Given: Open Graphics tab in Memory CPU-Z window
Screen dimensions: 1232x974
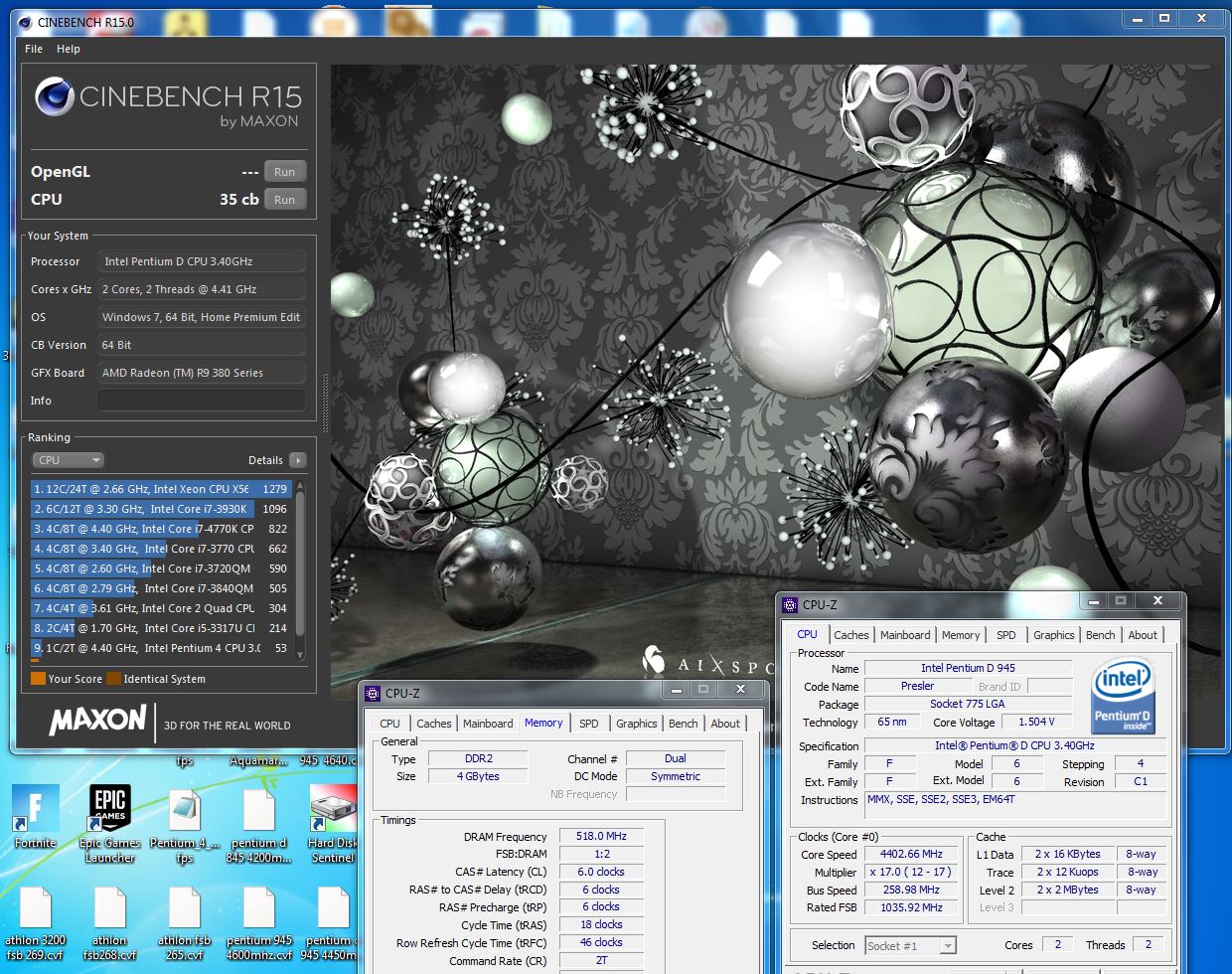Looking at the screenshot, I should pyautogui.click(x=637, y=724).
